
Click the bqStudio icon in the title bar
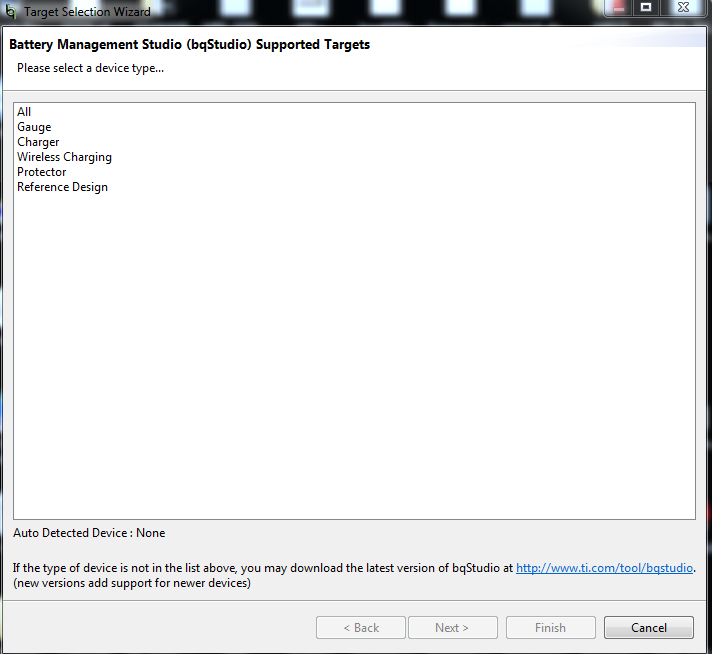(x=11, y=11)
